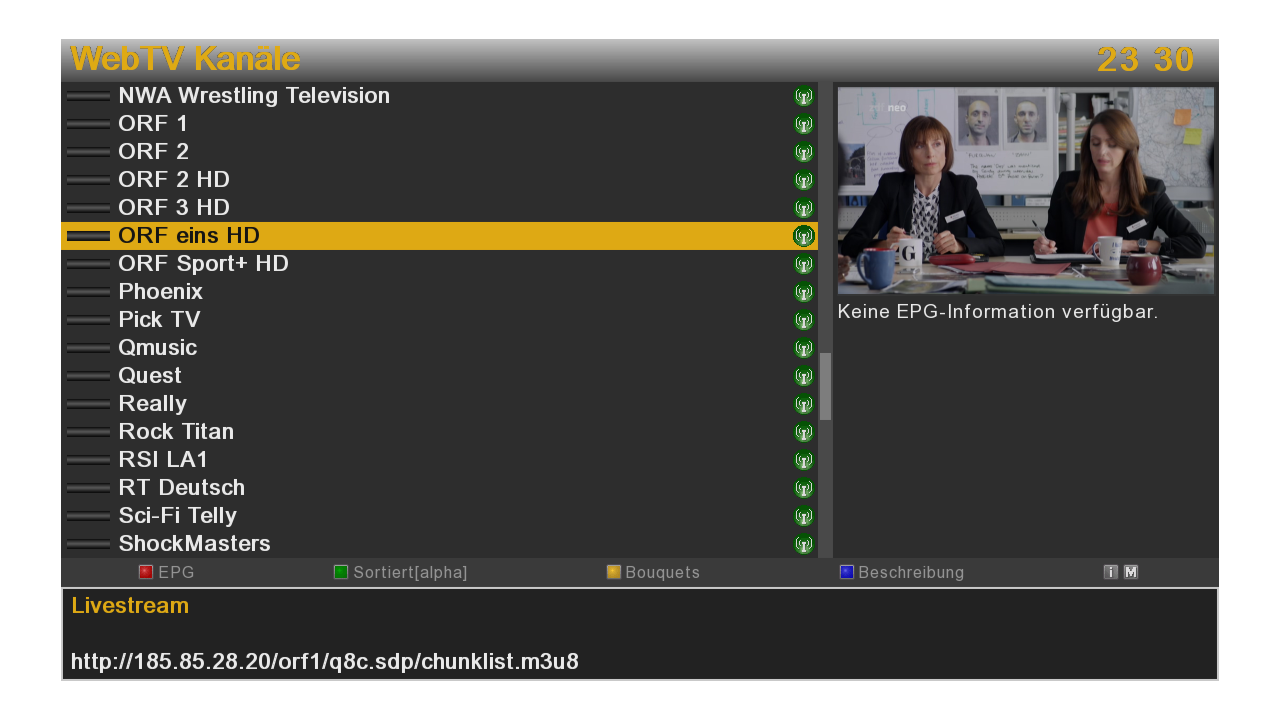Click the stream icon on ShockMasters row

tap(803, 545)
